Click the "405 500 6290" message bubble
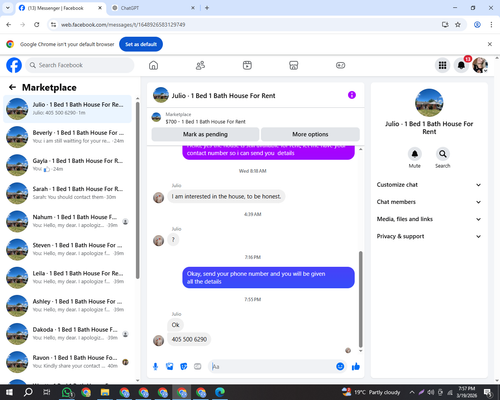 (x=189, y=339)
